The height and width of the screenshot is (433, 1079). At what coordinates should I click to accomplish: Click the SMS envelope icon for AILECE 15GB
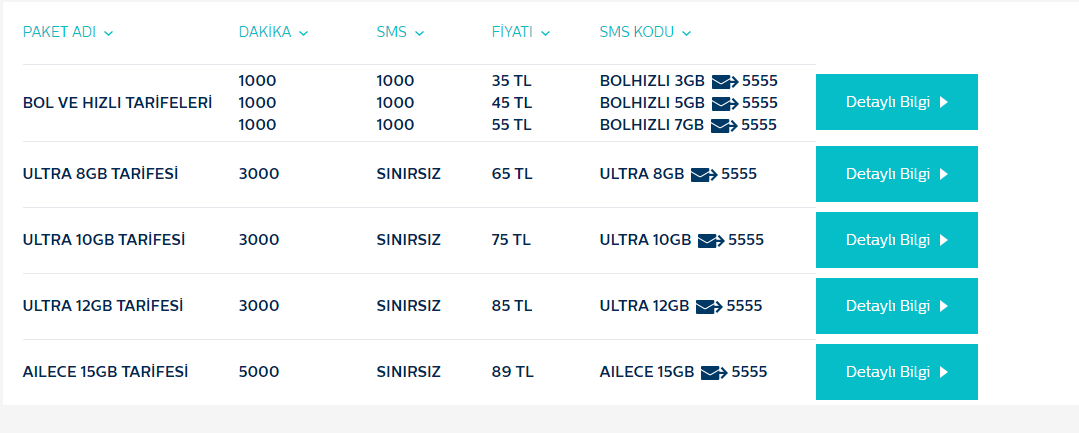714,373
